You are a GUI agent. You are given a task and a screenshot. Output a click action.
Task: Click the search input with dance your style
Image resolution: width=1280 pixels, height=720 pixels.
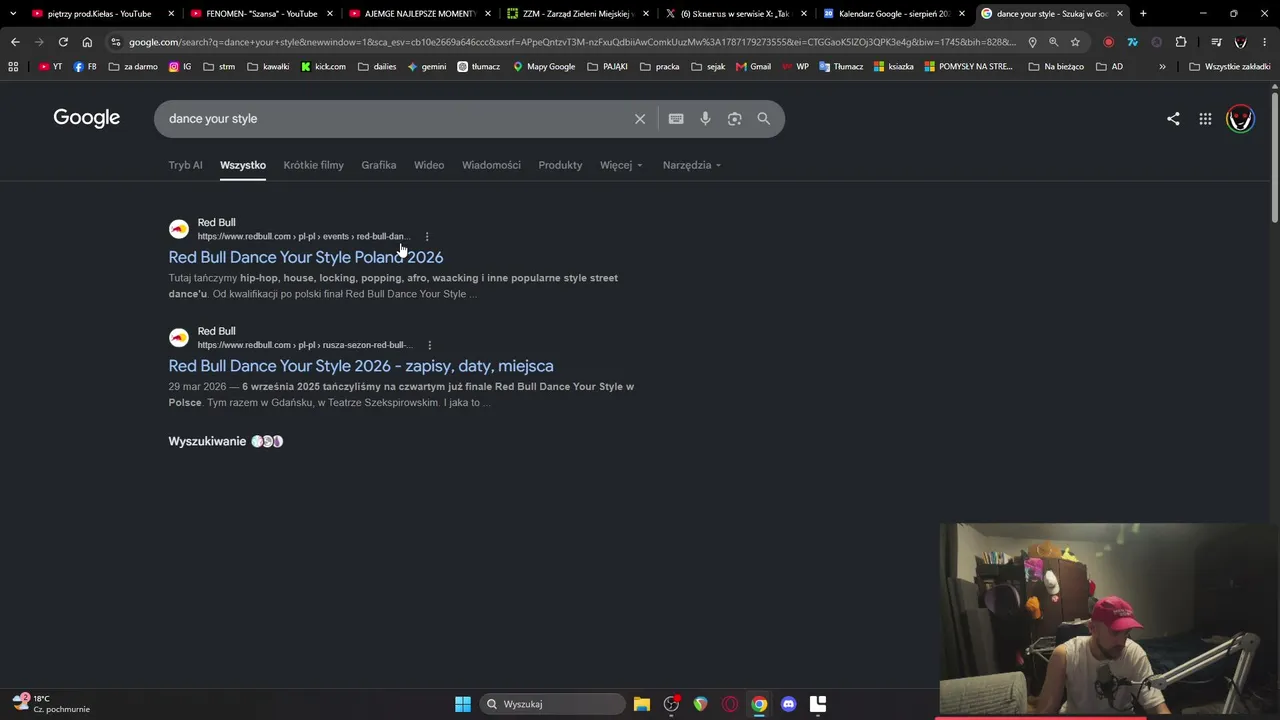(395, 119)
